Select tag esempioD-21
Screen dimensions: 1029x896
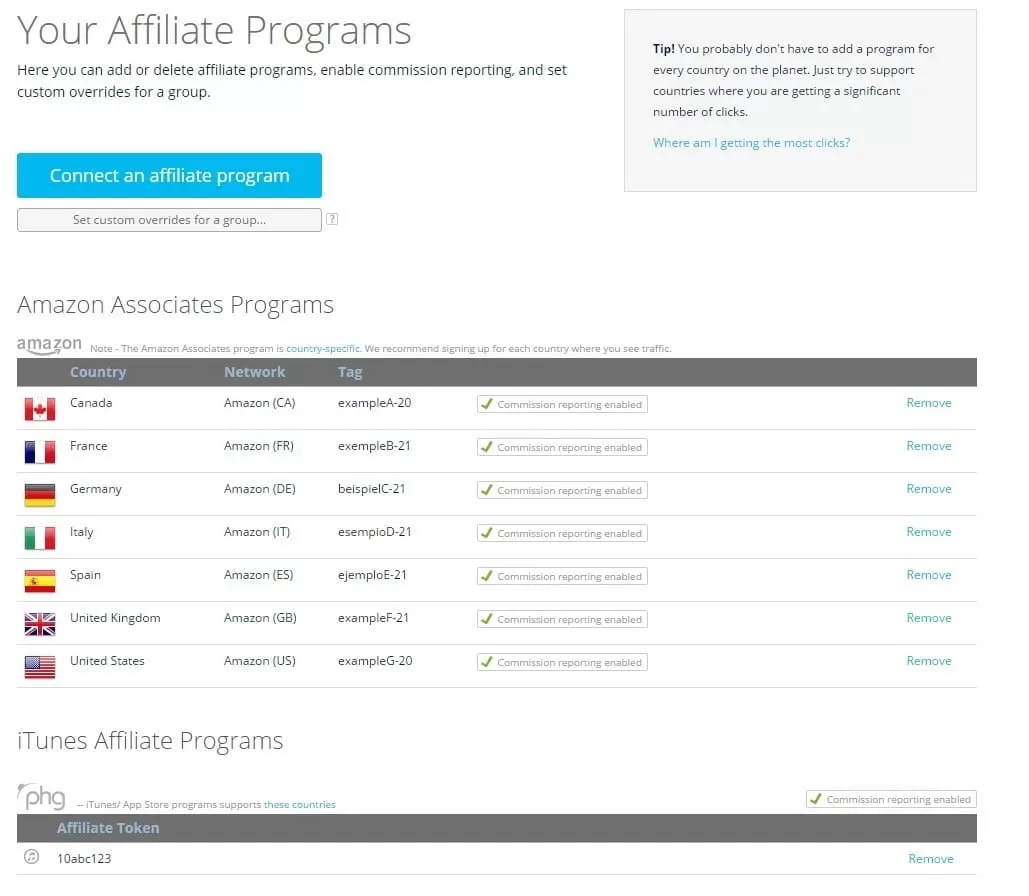coord(374,532)
